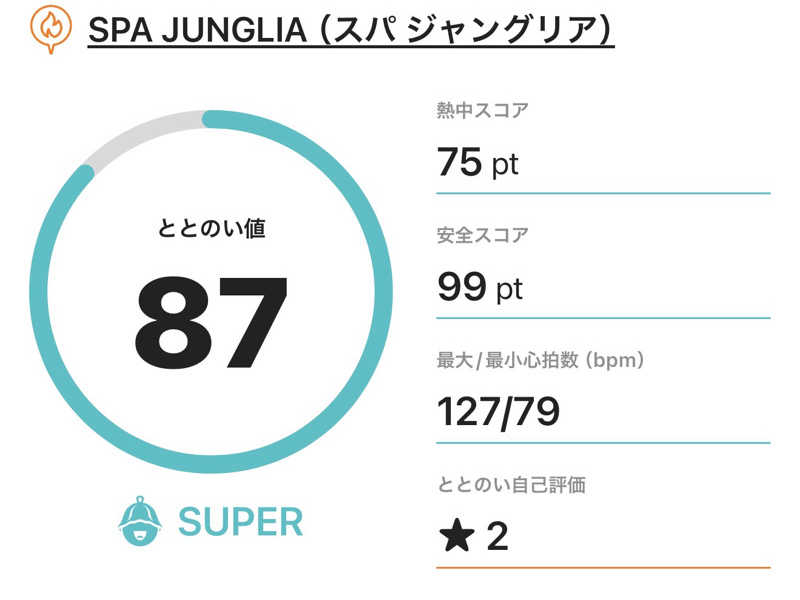Select the 75 pt score value

point(478,162)
